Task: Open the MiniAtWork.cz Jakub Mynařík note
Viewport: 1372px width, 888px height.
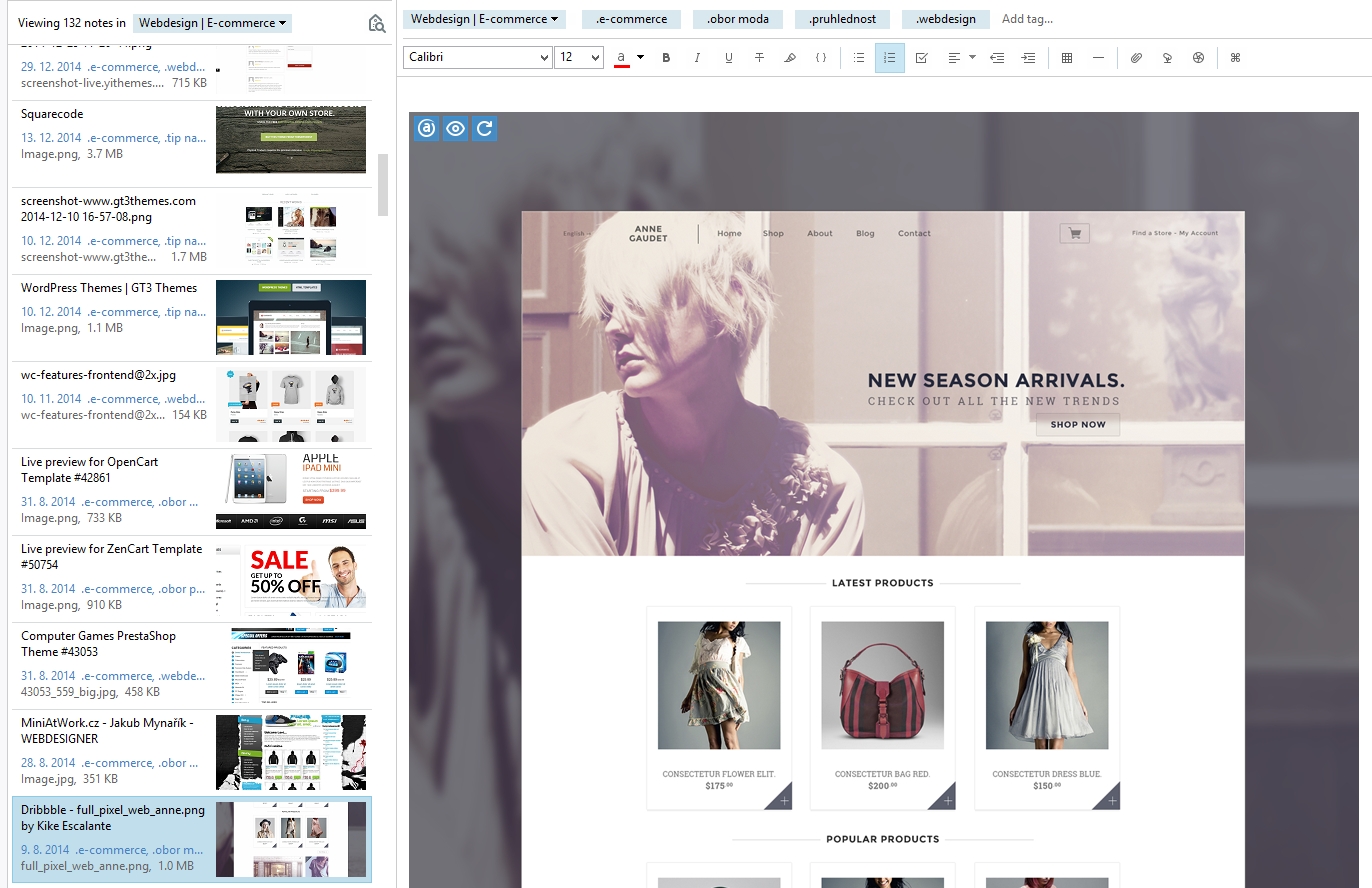Action: (x=191, y=752)
